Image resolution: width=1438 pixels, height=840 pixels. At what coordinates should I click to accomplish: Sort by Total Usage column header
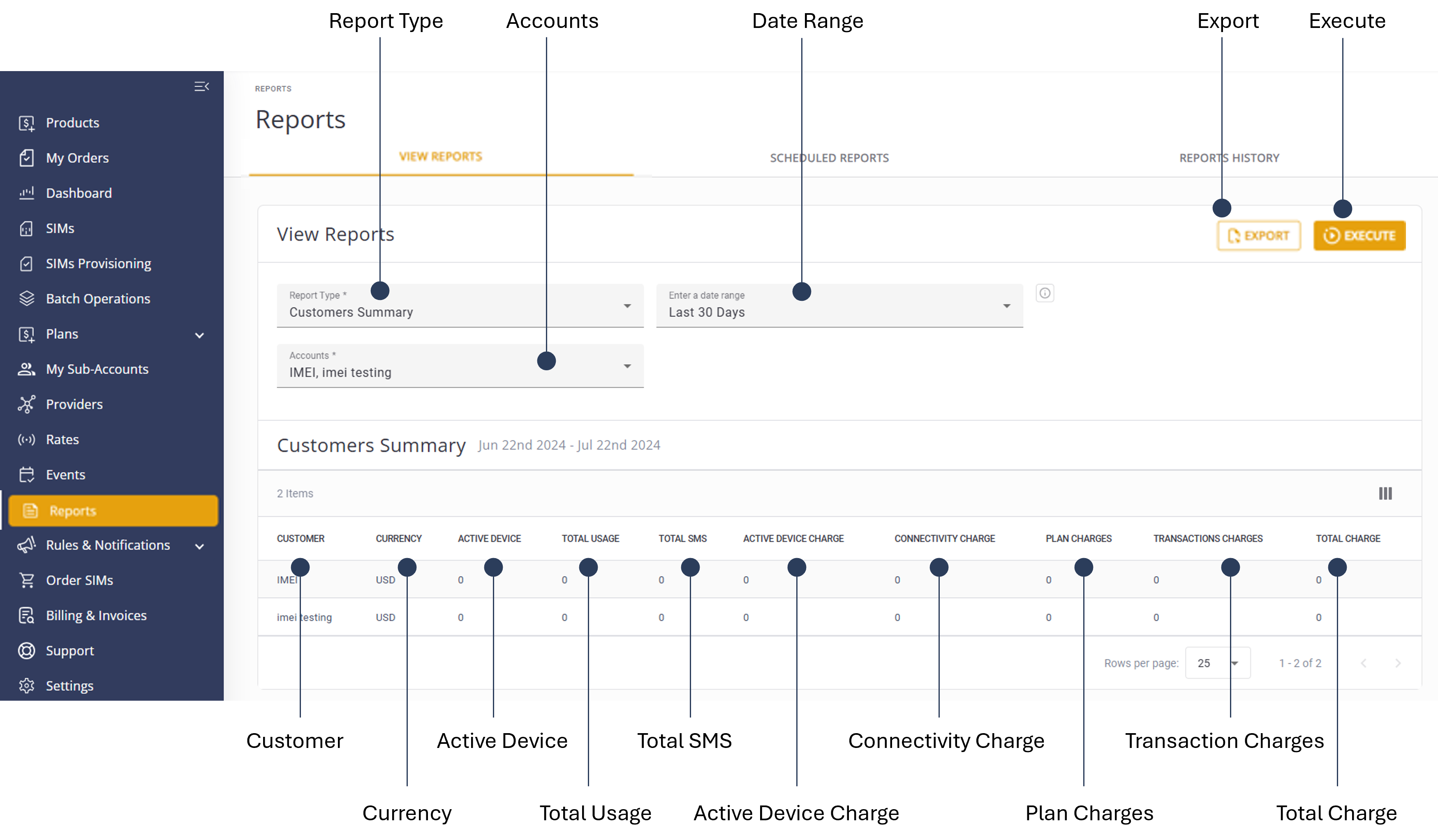[x=590, y=538]
